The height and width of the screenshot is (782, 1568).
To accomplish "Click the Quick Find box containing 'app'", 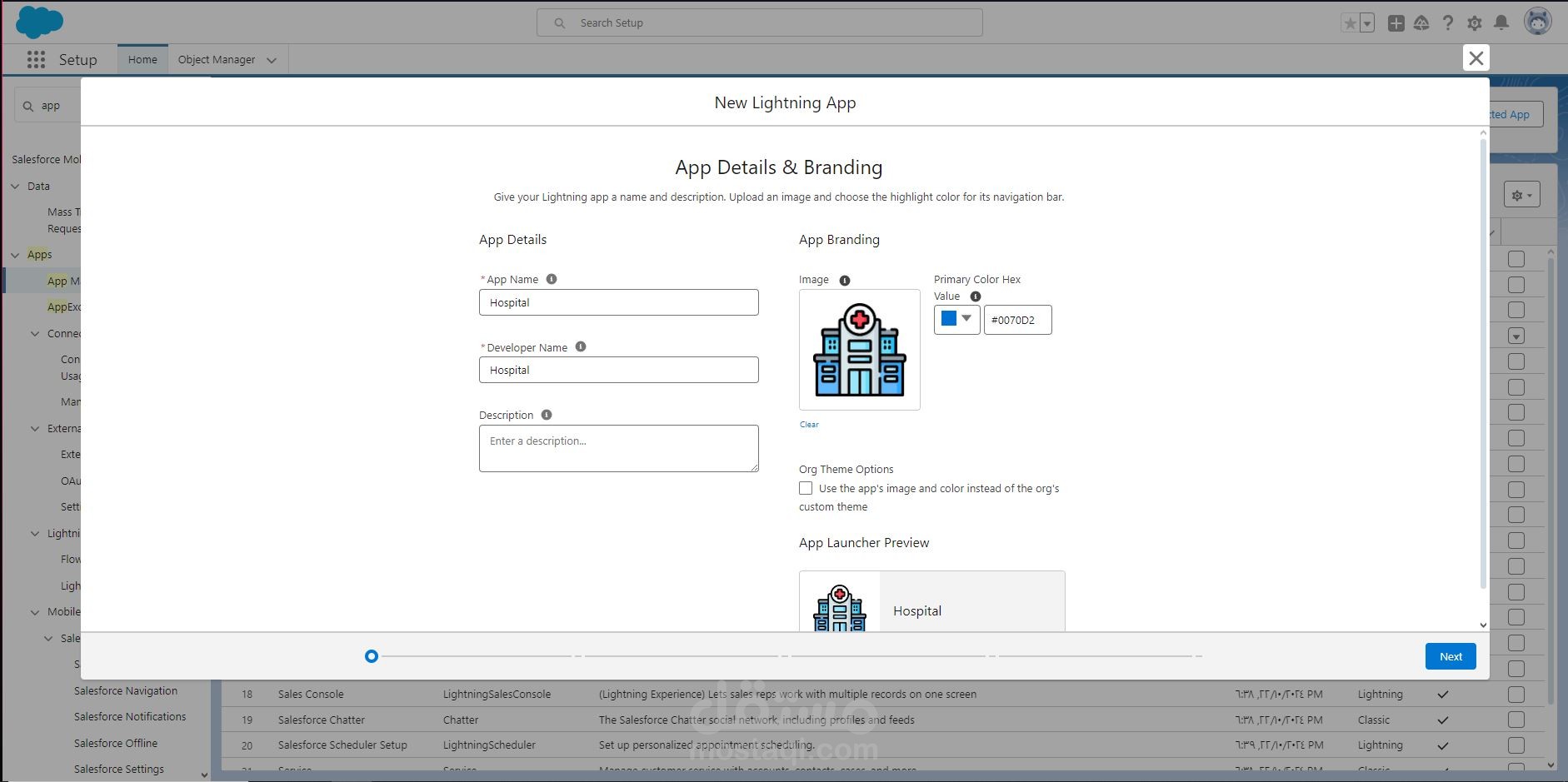I will coord(47,107).
